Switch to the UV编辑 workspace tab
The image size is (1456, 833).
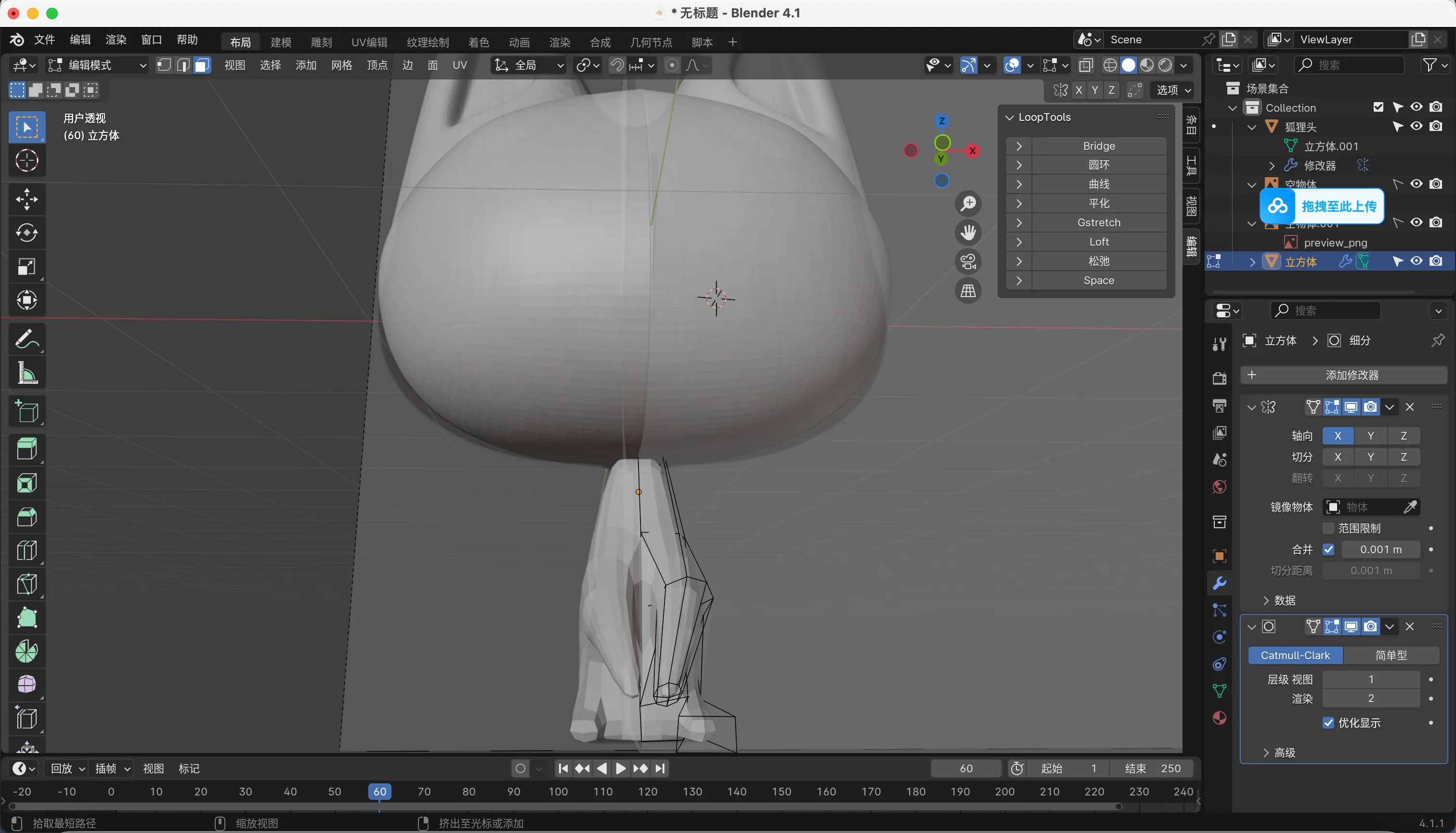tap(369, 42)
